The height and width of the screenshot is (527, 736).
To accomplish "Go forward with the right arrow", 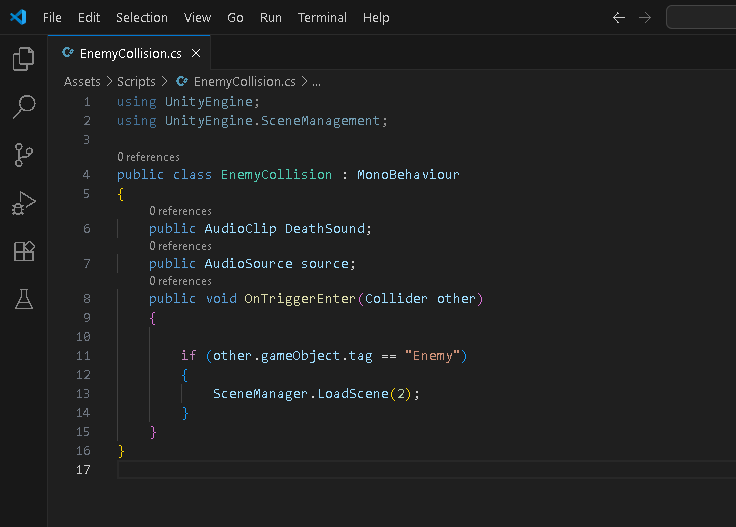I will [x=645, y=18].
